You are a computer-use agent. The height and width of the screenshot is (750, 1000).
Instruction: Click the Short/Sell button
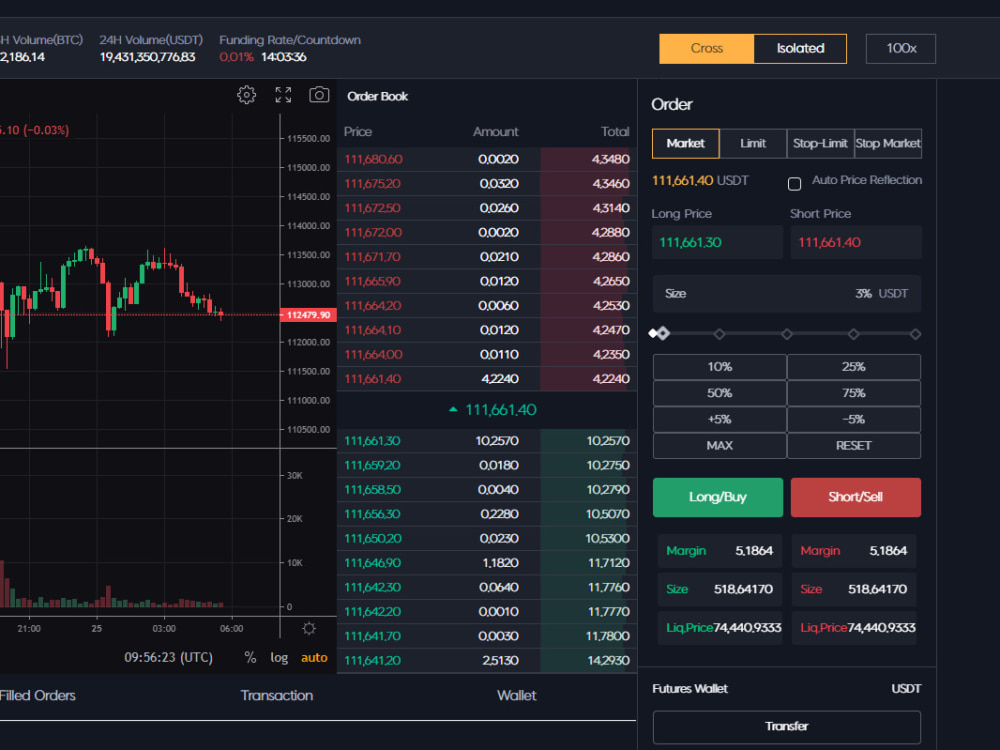click(x=856, y=497)
